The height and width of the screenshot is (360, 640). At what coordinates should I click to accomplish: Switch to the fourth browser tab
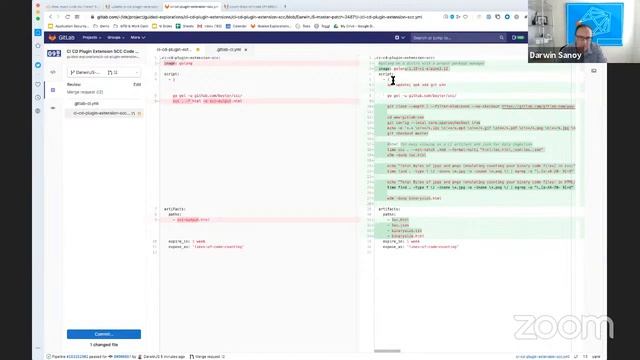[251, 7]
